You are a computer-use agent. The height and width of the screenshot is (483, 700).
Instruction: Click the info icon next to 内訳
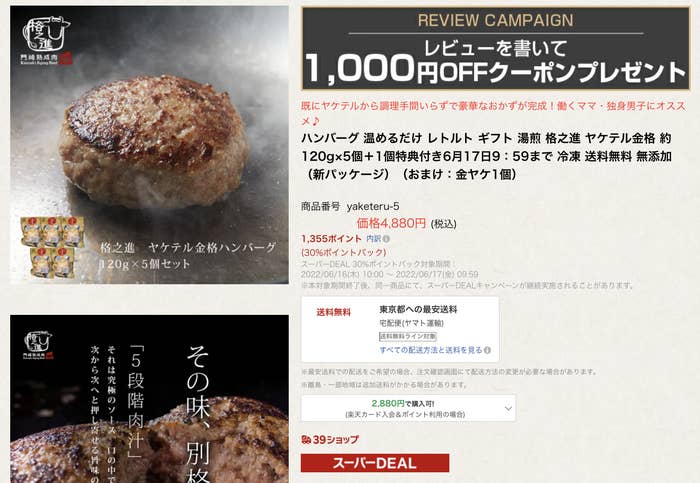coord(386,239)
